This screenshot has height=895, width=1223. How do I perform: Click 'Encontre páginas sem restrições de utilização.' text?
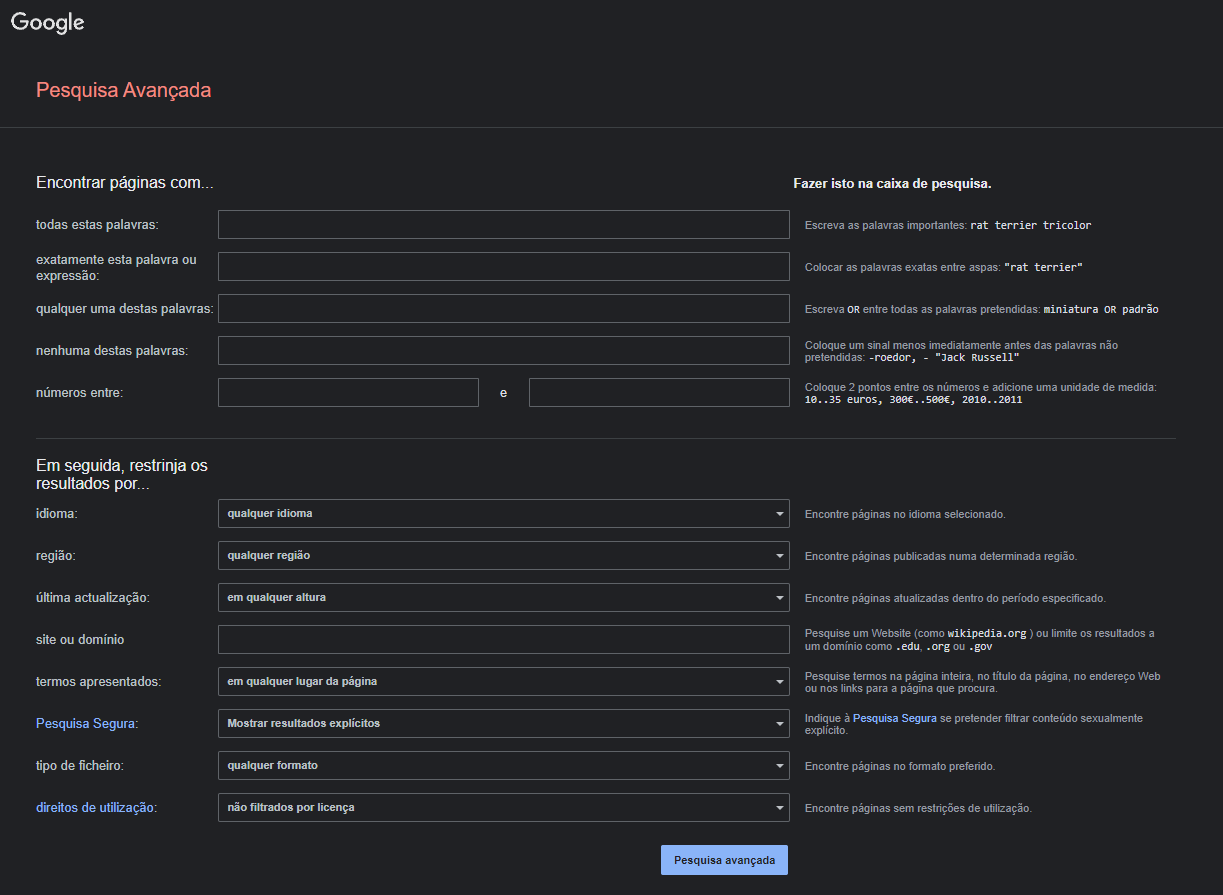pos(918,808)
